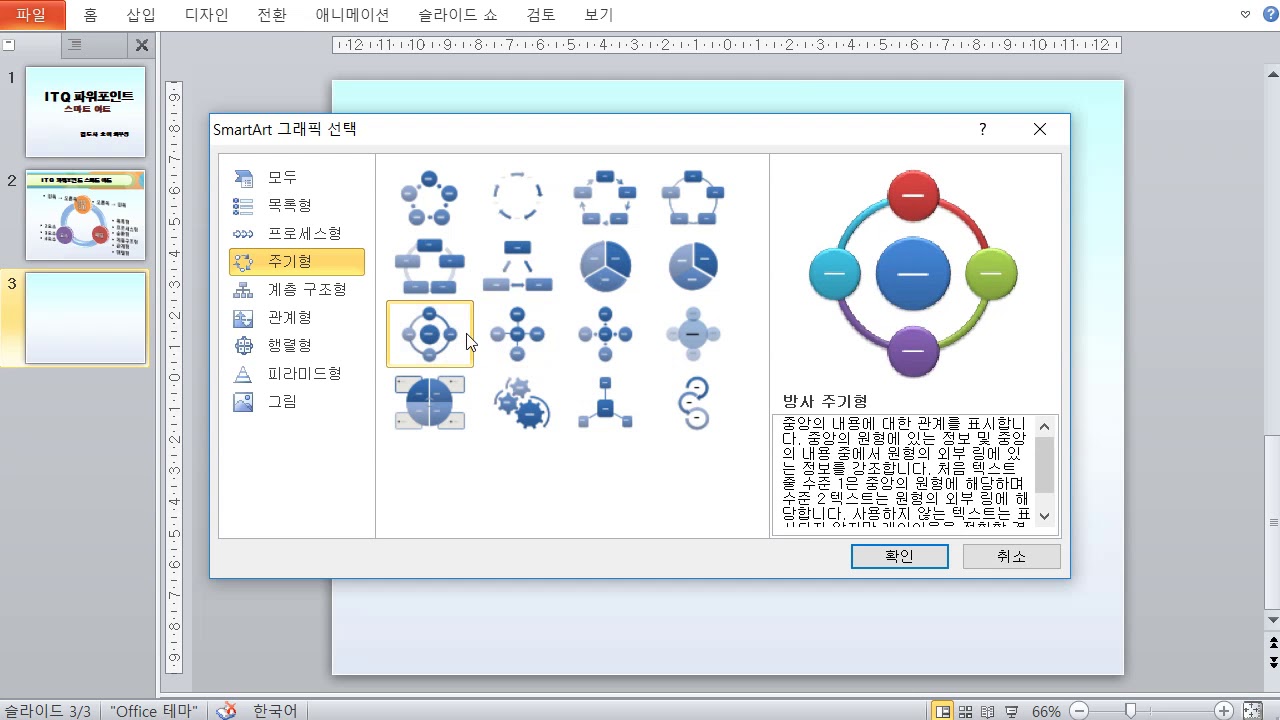The width and height of the screenshot is (1280, 720).
Task: Select the 행렬형 category
Action: click(296, 346)
